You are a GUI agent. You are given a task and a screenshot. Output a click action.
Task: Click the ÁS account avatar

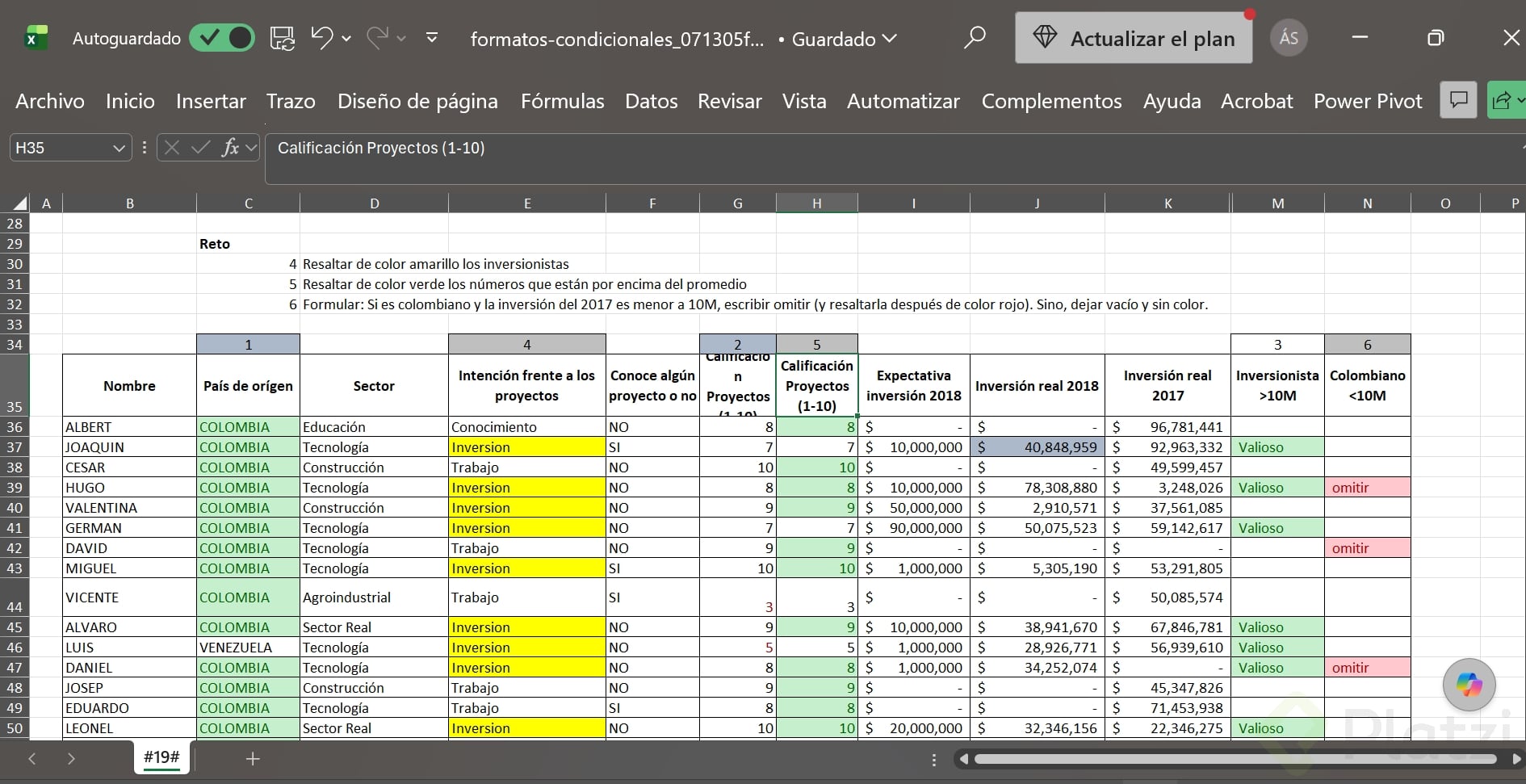pyautogui.click(x=1289, y=38)
